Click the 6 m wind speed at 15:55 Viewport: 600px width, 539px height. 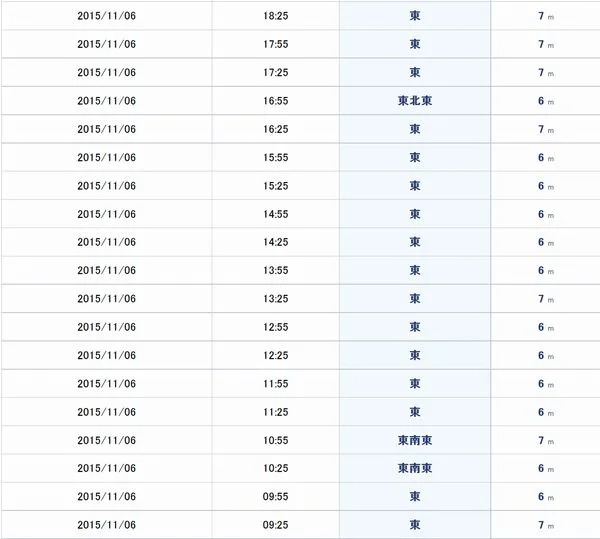click(546, 158)
